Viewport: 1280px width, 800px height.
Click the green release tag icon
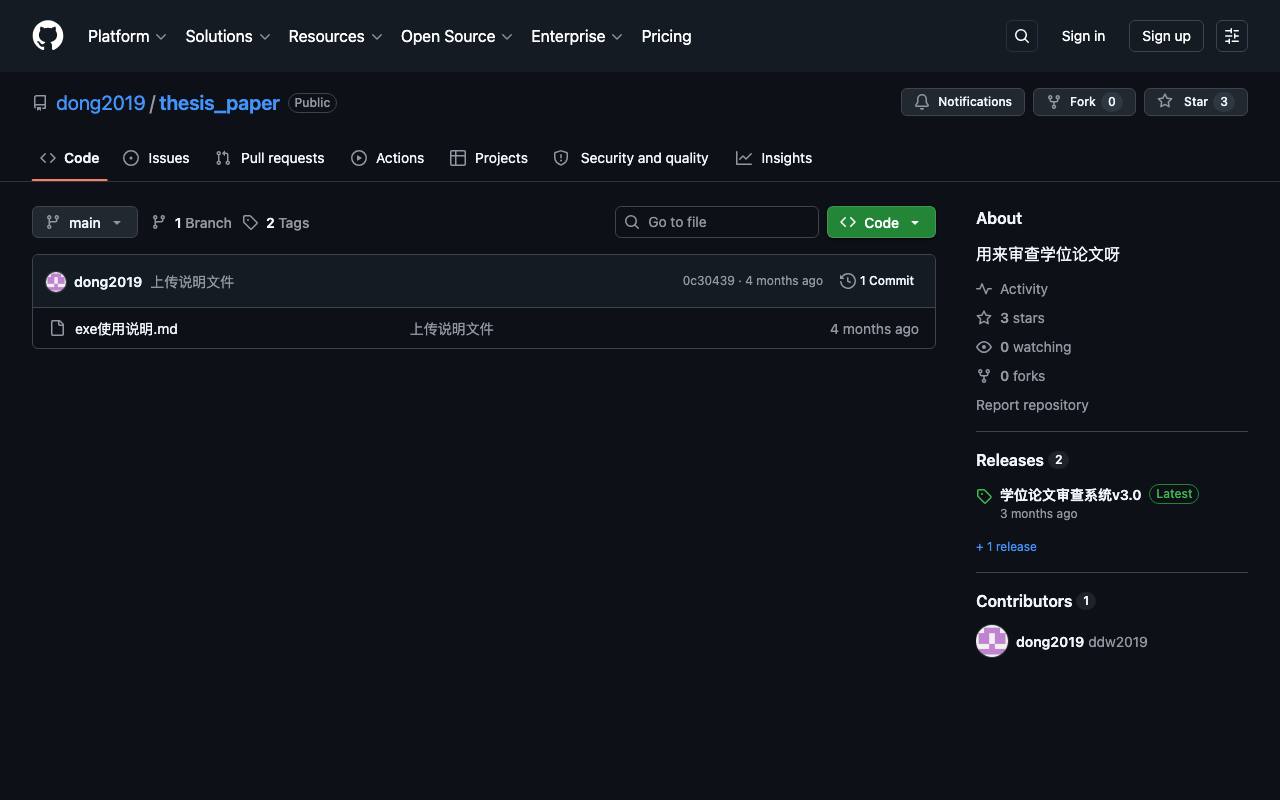984,496
